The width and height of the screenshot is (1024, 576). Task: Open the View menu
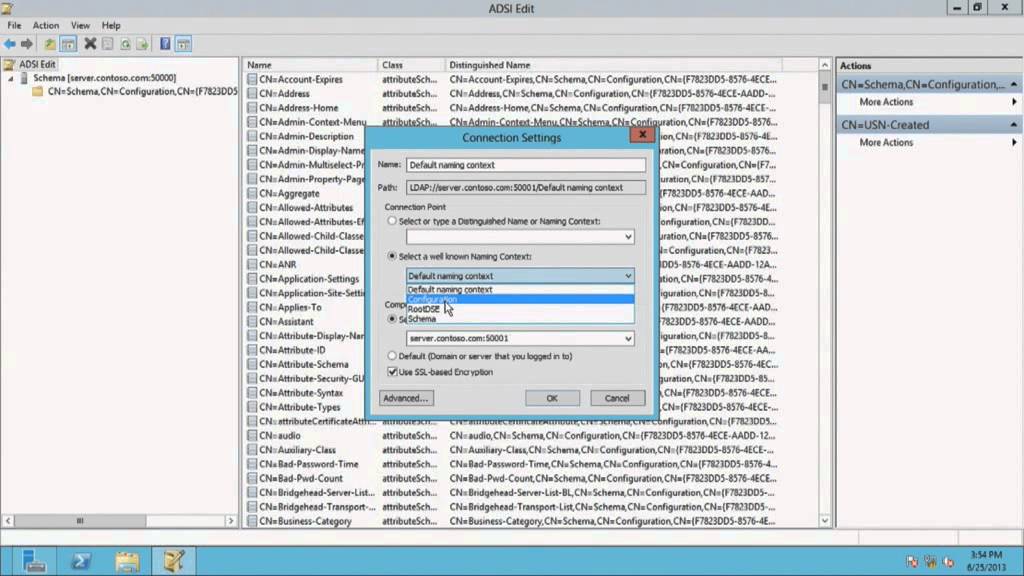80,25
